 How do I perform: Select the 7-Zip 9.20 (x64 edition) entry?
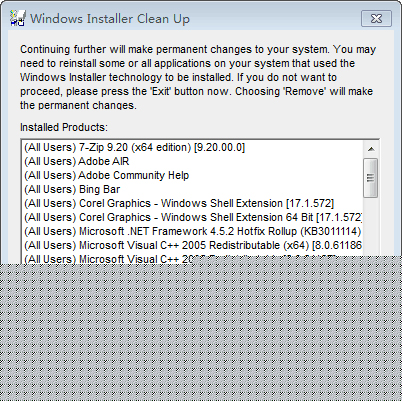[193, 147]
